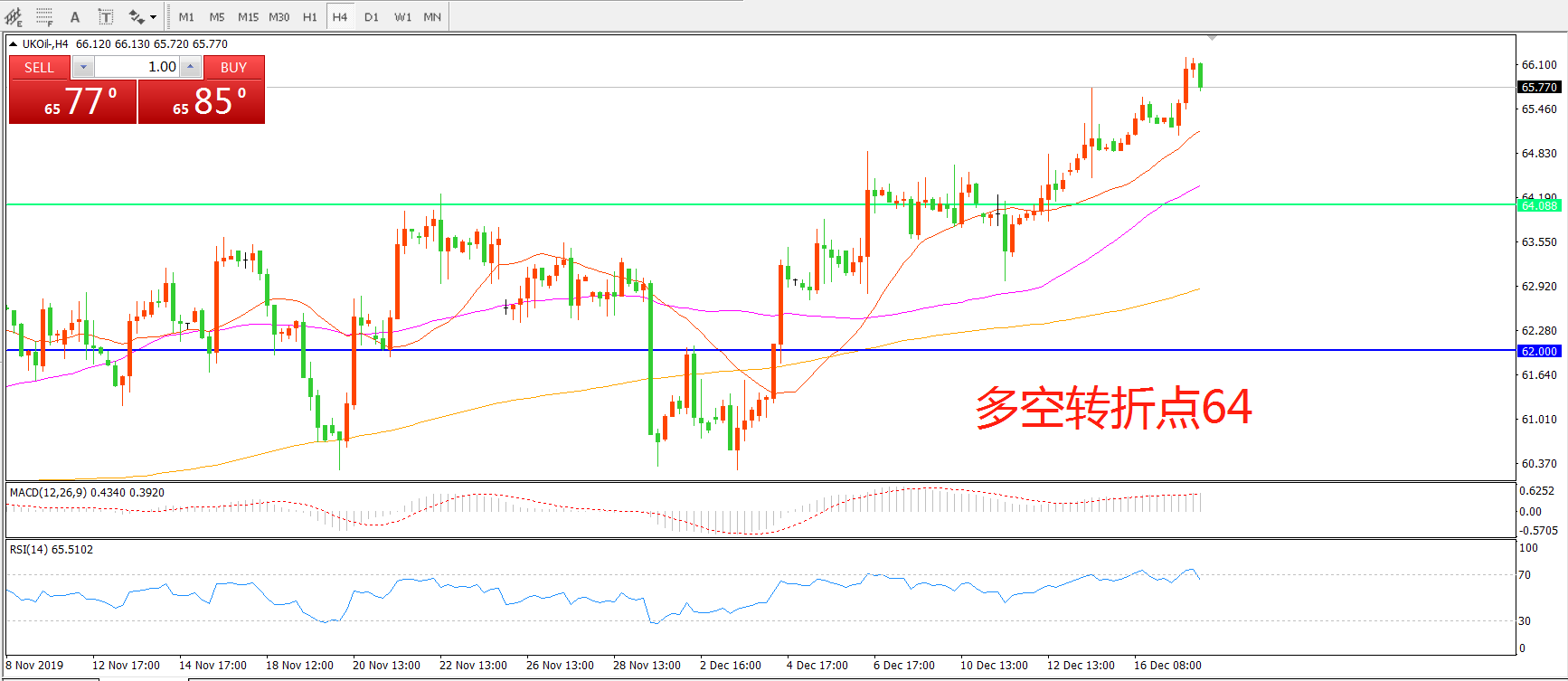1568x681 pixels.
Task: Click the blue 62.000 price level label
Action: click(1539, 351)
